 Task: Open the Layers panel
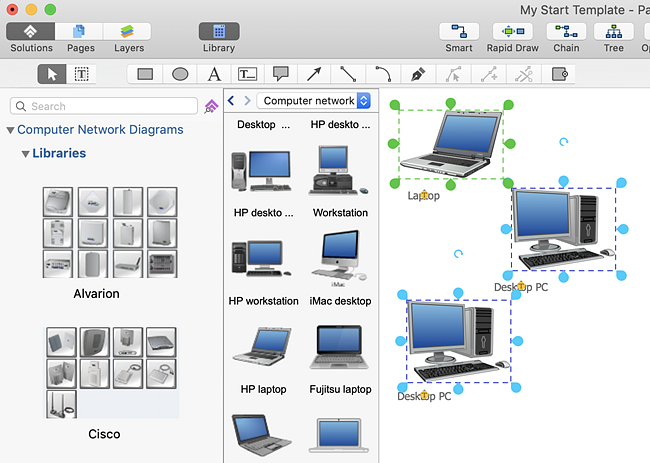tap(127, 32)
